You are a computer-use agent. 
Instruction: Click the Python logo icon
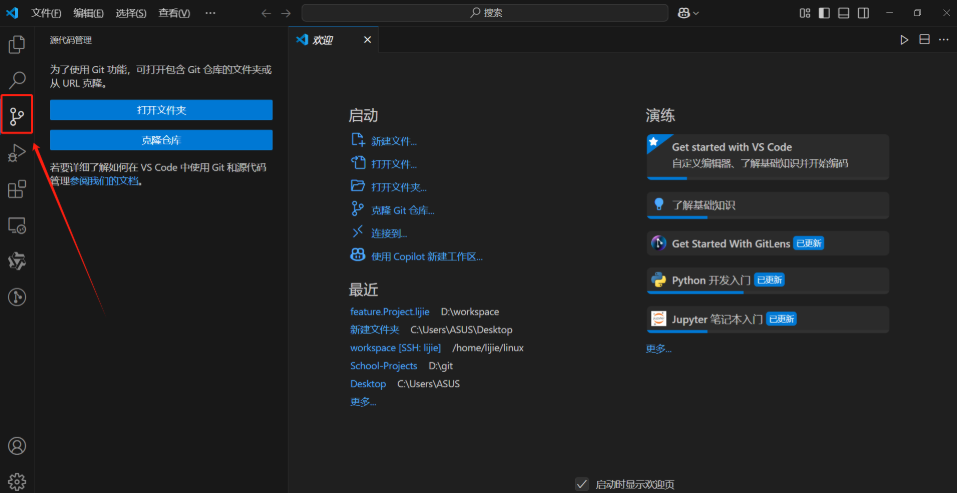658,280
